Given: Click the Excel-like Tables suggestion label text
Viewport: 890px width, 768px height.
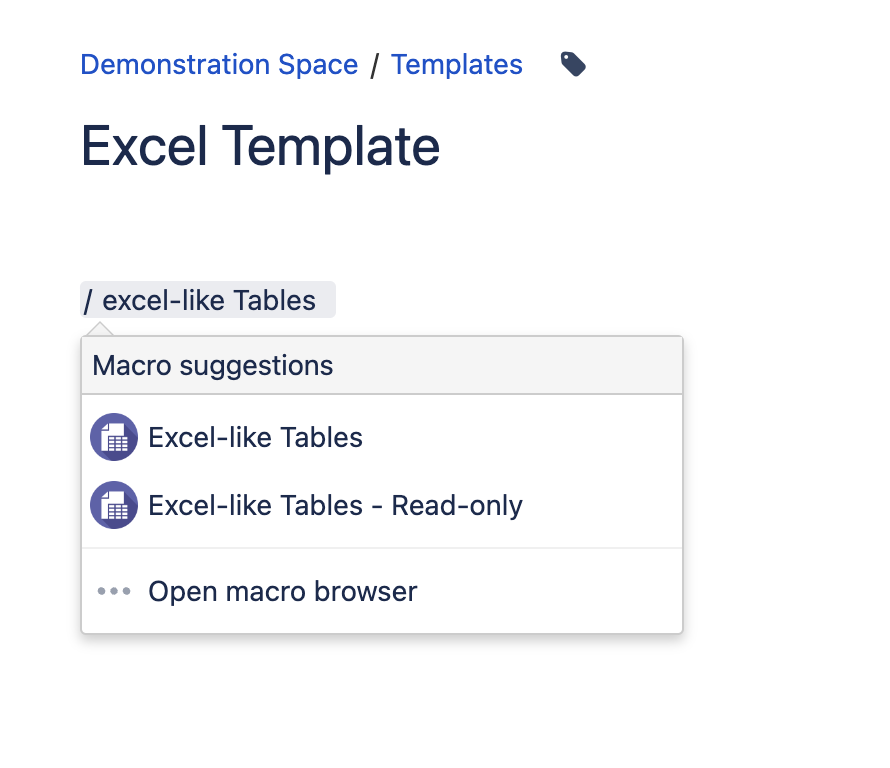Looking at the screenshot, I should click(x=255, y=437).
